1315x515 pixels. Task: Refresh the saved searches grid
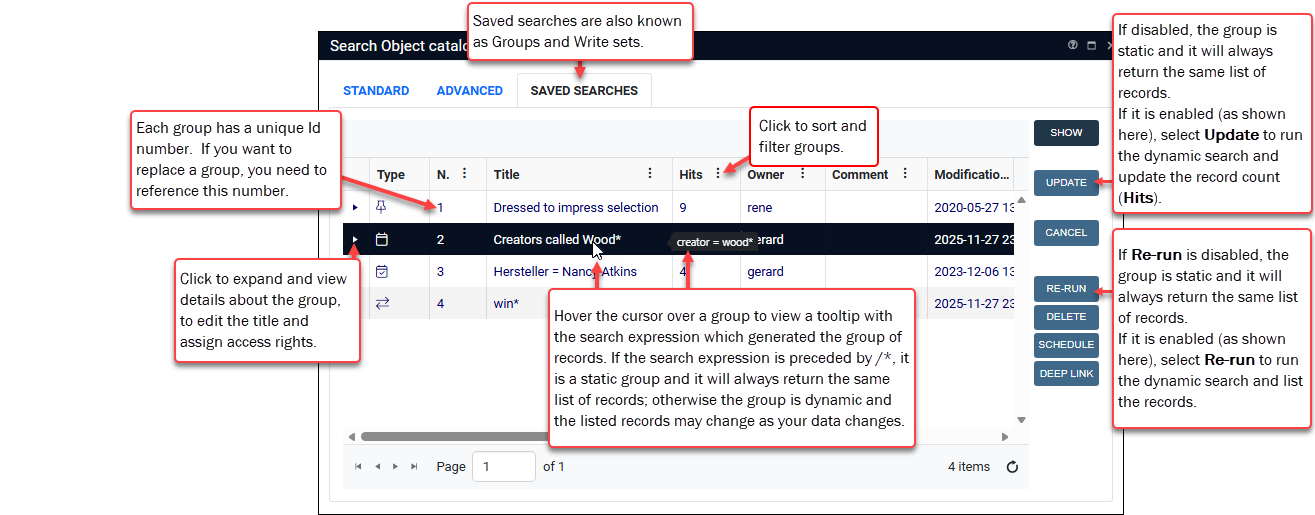coord(1012,466)
